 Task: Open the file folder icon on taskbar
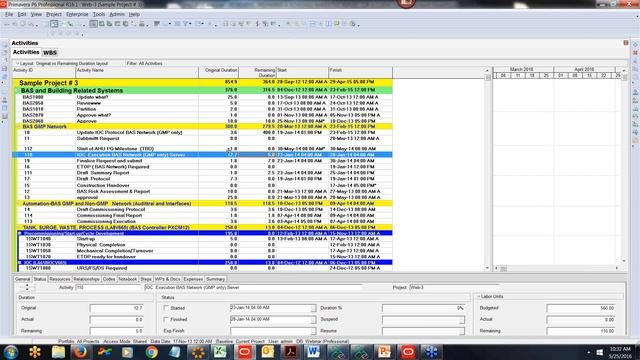coord(58,352)
